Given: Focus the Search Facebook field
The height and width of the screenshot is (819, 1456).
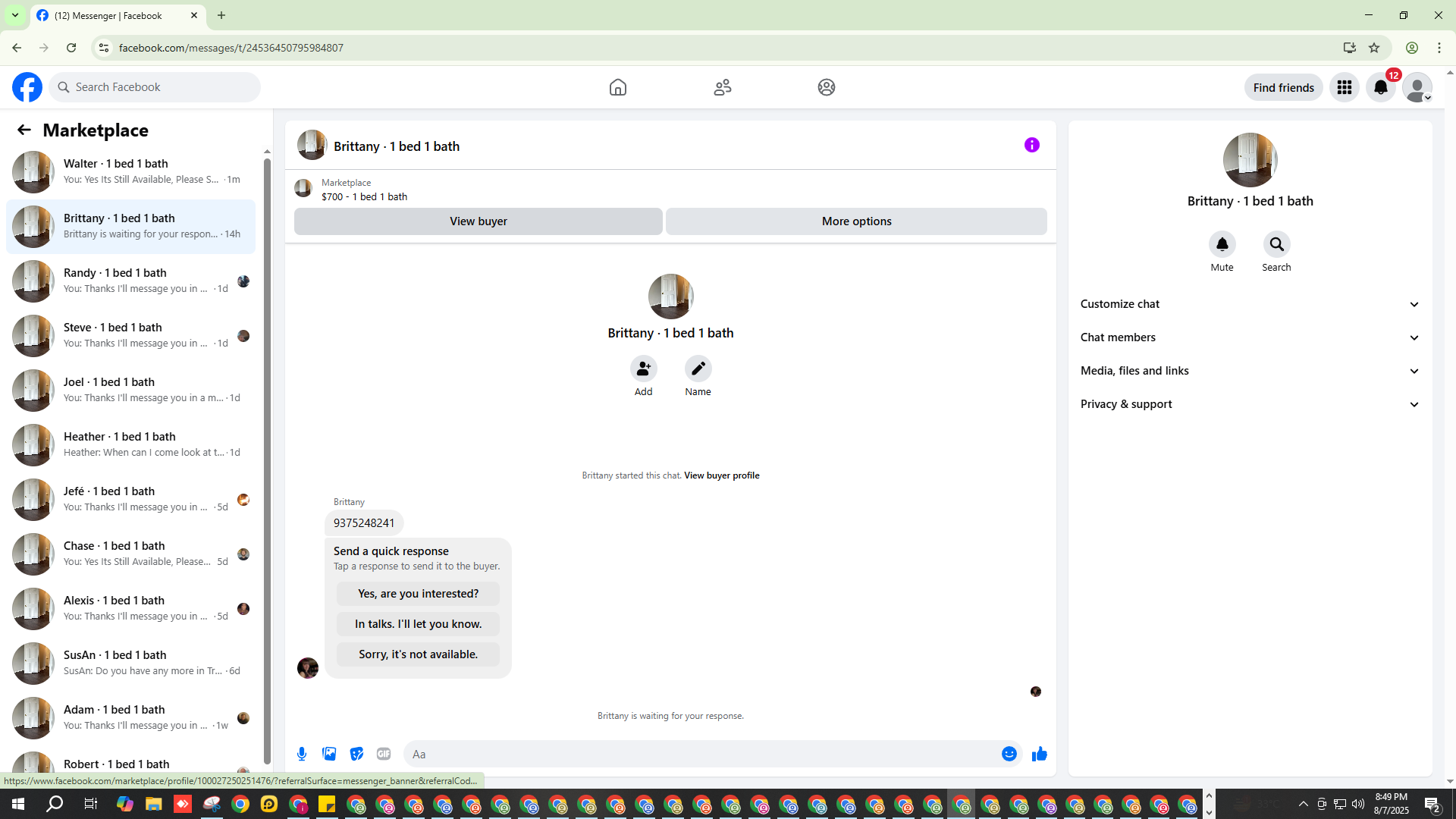Looking at the screenshot, I should pos(155,87).
